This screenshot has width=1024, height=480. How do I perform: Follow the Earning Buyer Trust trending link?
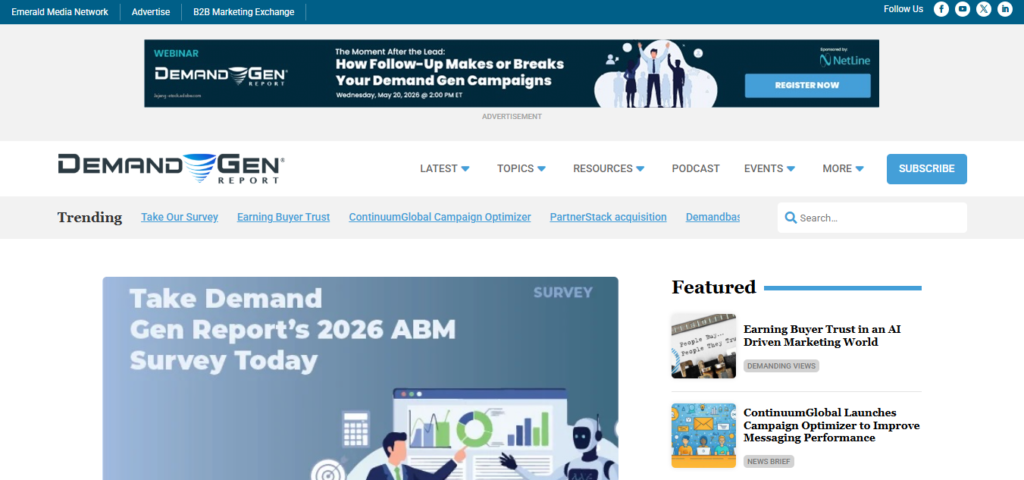click(x=283, y=217)
